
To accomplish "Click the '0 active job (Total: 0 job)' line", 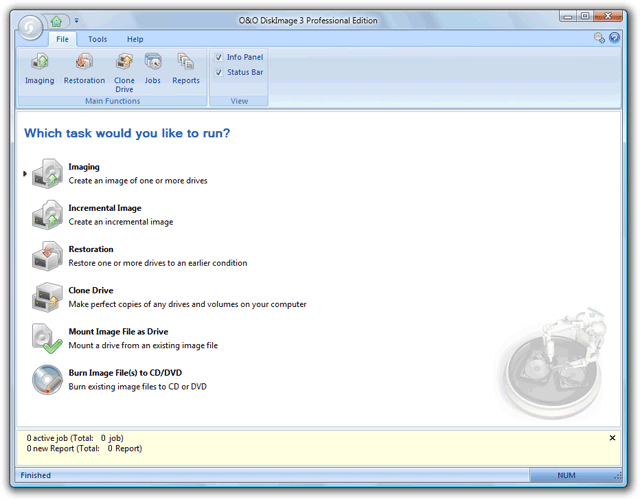I will (75, 438).
